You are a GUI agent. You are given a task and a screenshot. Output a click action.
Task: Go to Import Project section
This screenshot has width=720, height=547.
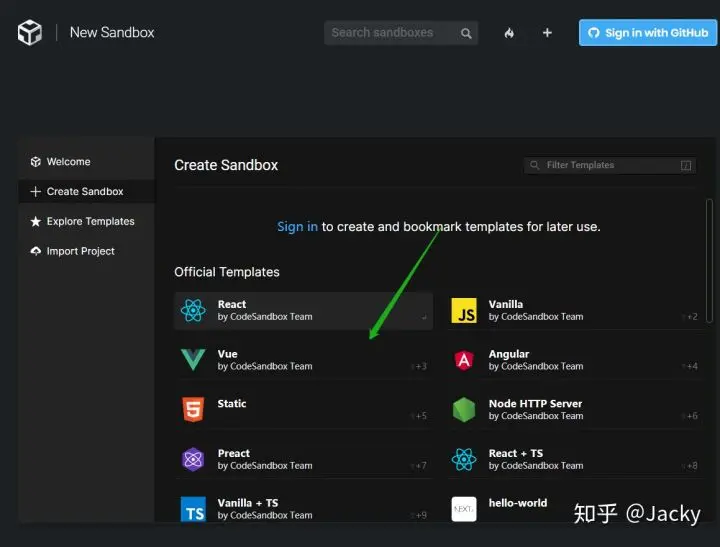coord(80,251)
